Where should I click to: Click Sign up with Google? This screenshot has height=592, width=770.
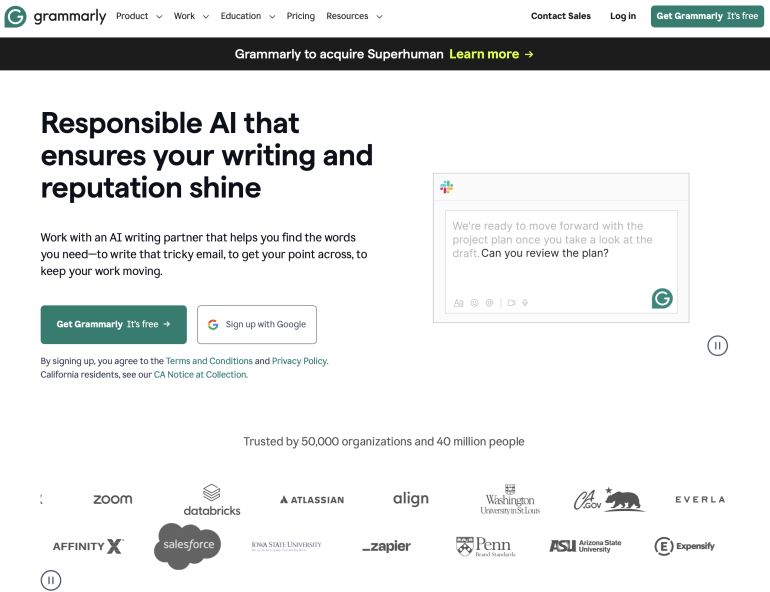coord(257,324)
